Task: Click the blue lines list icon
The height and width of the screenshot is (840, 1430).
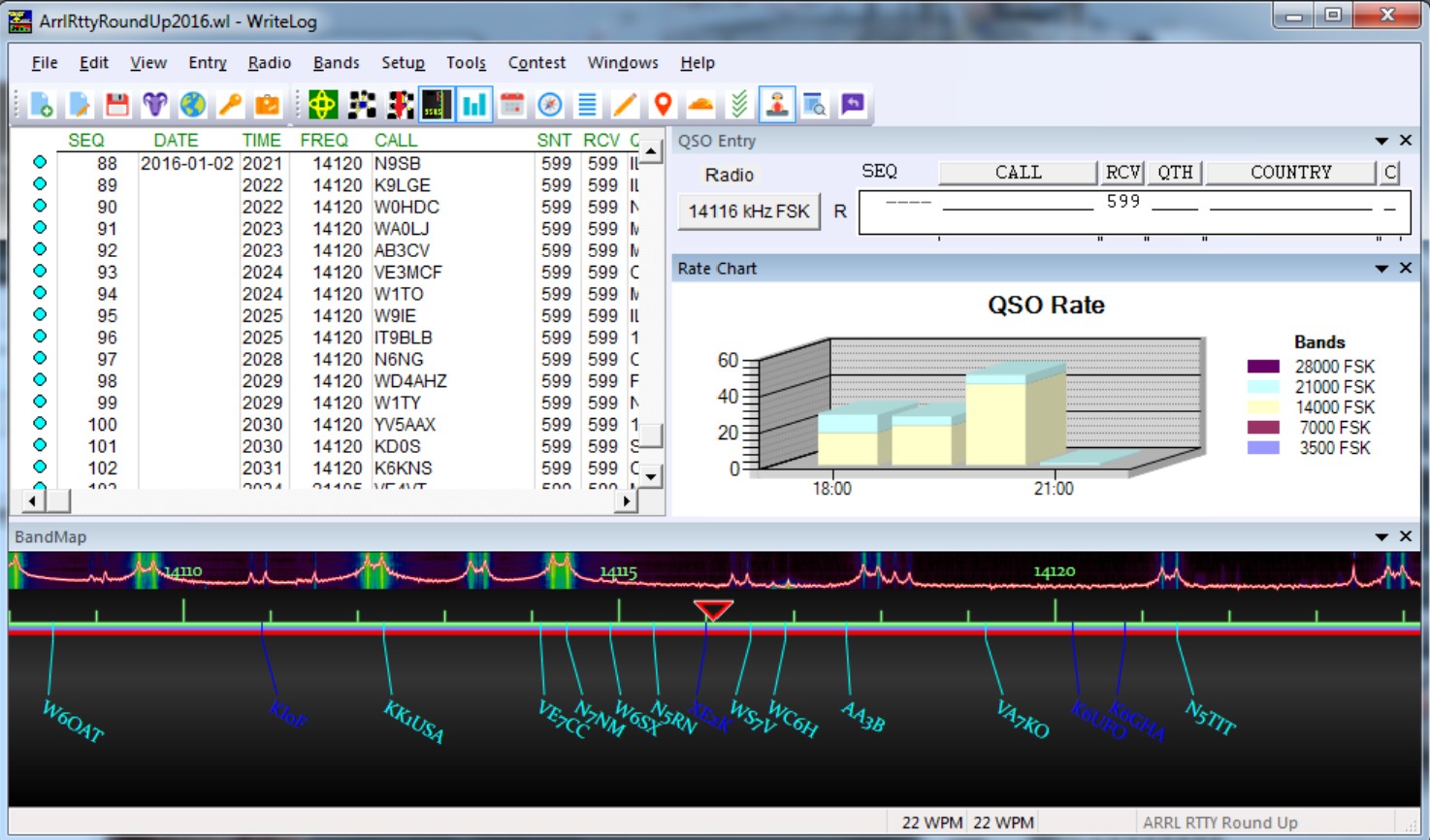Action: pos(588,105)
